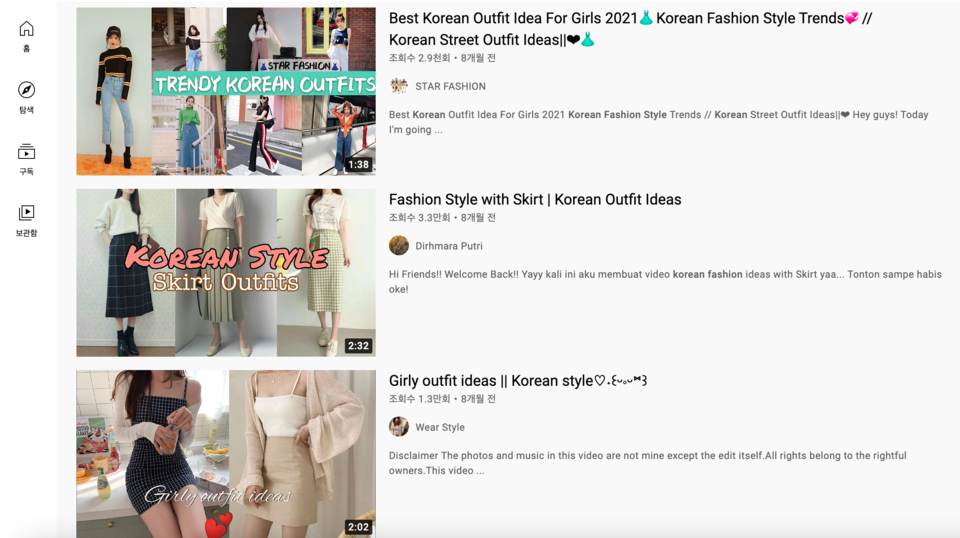Click STAR FASHION channel avatar
This screenshot has height=538, width=960.
point(399,86)
